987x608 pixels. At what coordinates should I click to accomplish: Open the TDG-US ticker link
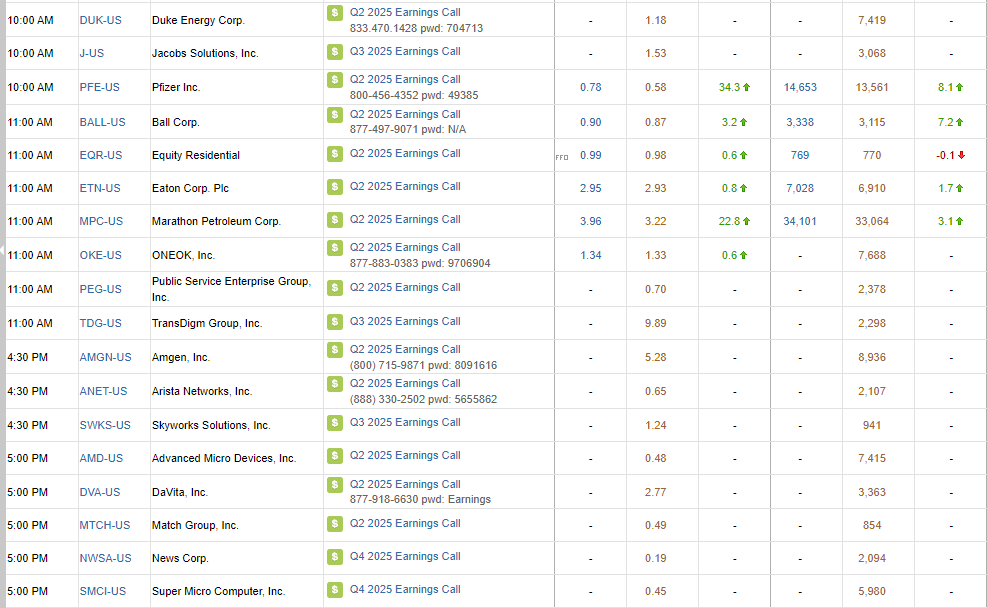[101, 324]
